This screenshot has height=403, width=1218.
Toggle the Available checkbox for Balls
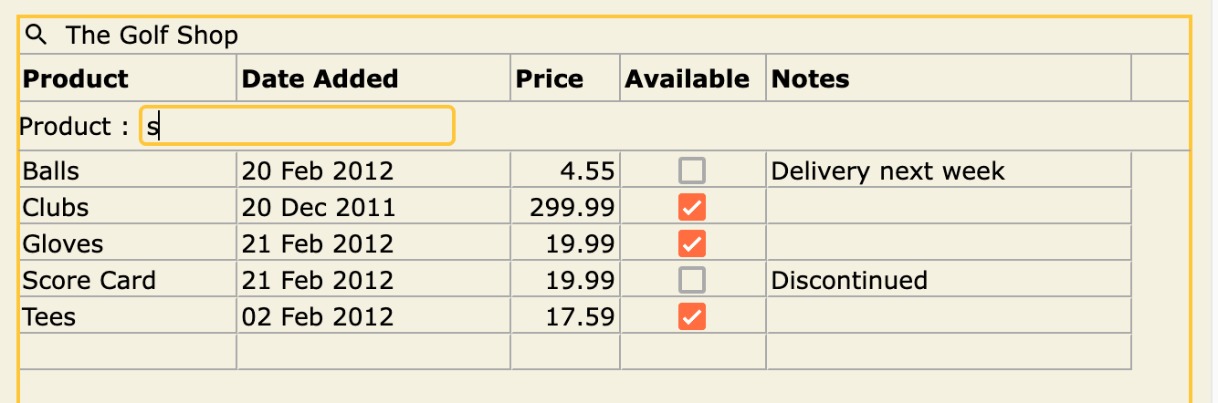click(692, 171)
